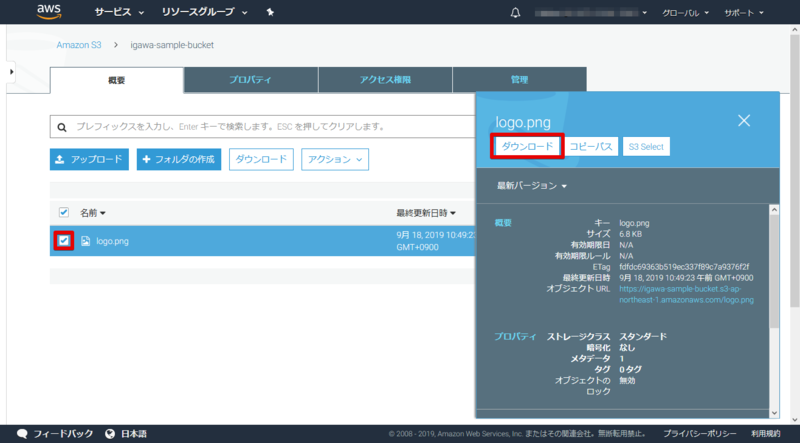Click the details panel scrollbar thumb
The height and width of the screenshot is (443, 800).
point(774,270)
